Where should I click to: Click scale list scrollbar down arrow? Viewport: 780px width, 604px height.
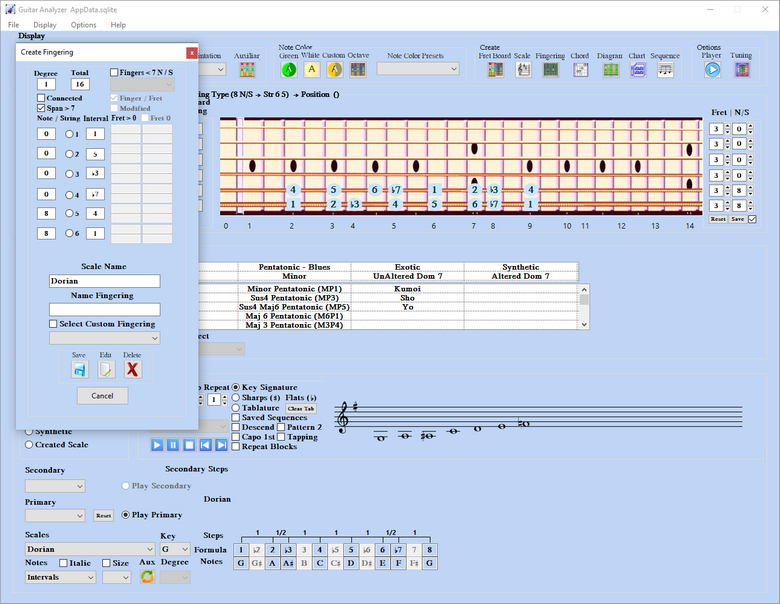[x=585, y=324]
